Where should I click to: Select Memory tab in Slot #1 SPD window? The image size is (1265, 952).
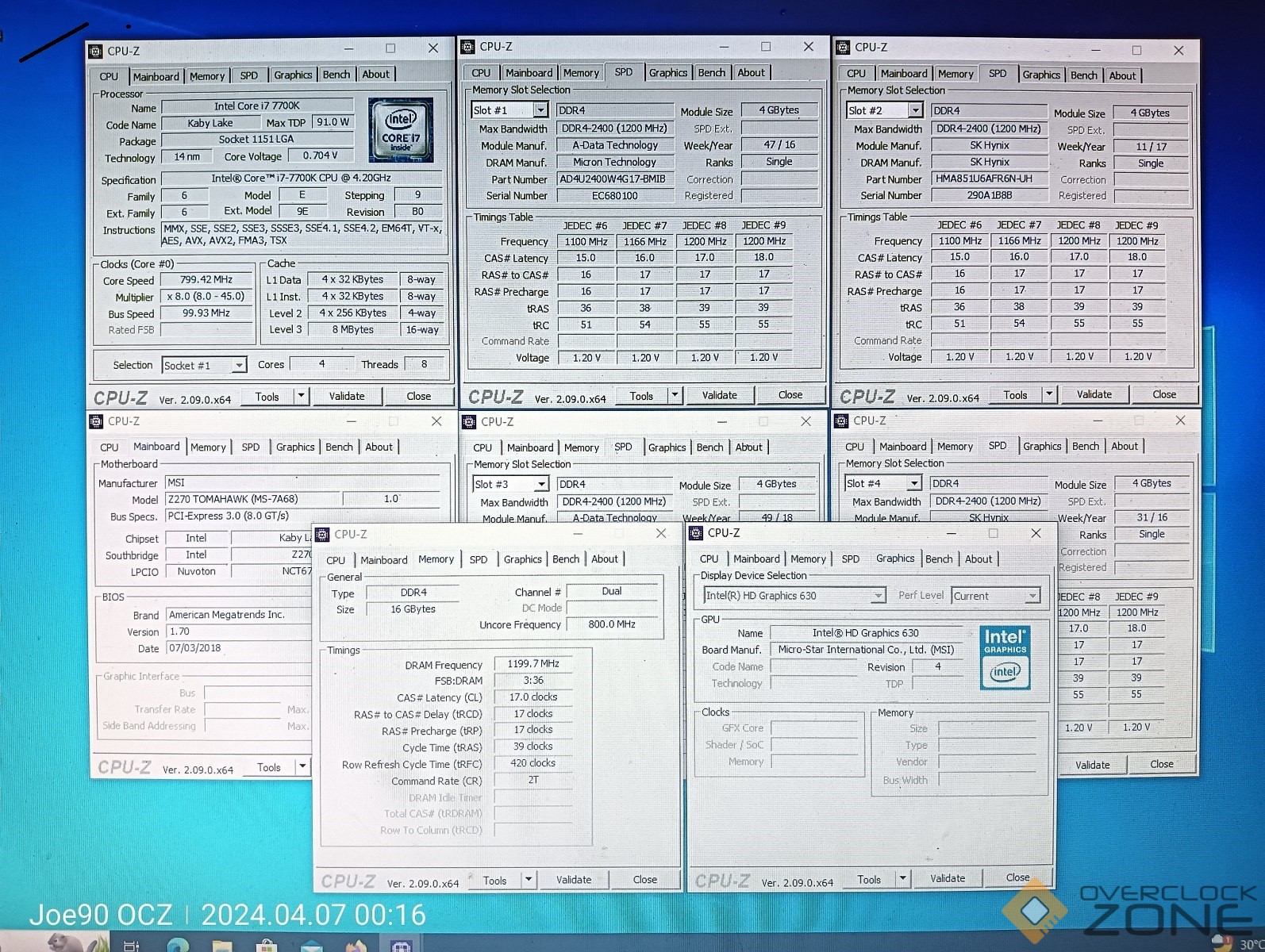[x=582, y=73]
